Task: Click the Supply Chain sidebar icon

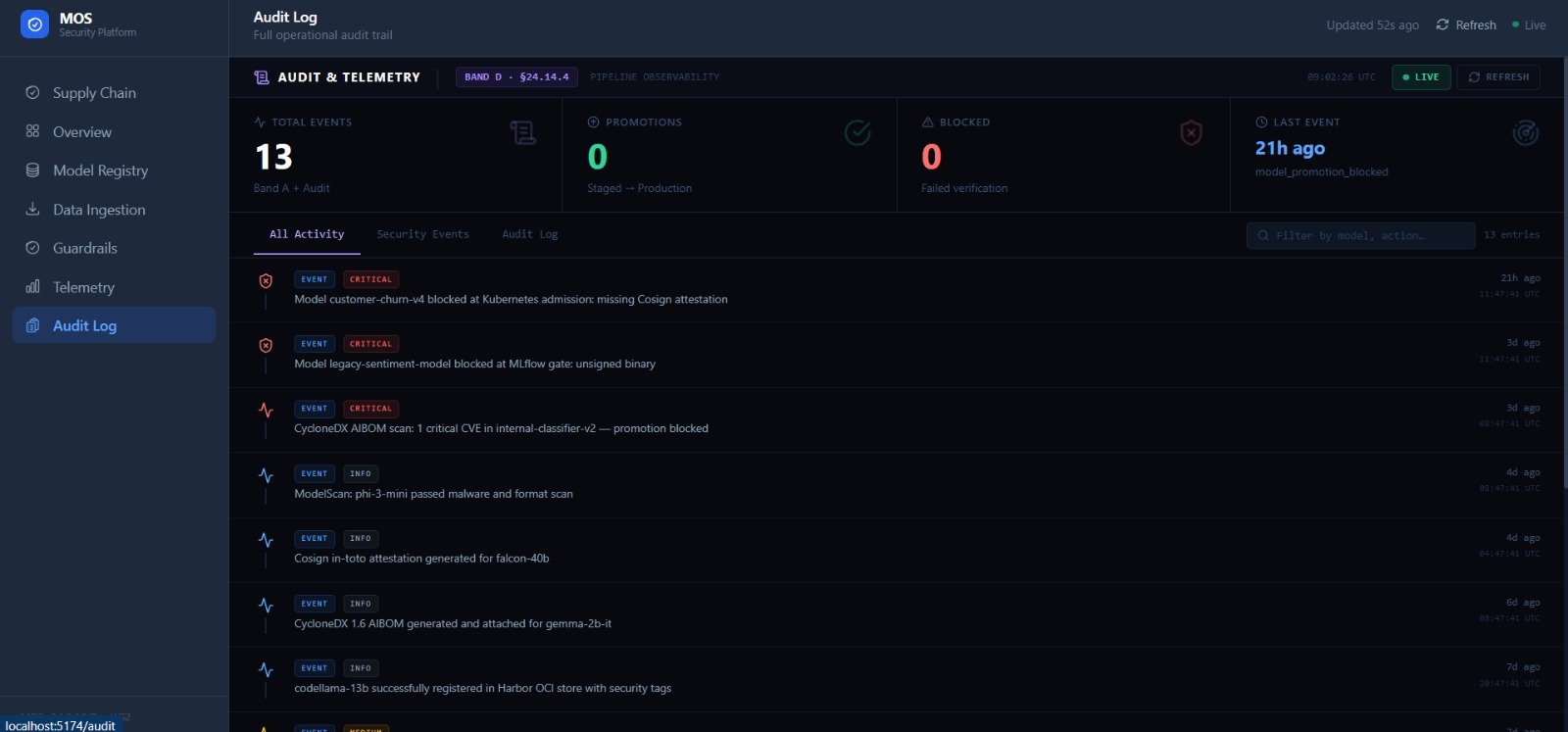Action: pos(32,92)
